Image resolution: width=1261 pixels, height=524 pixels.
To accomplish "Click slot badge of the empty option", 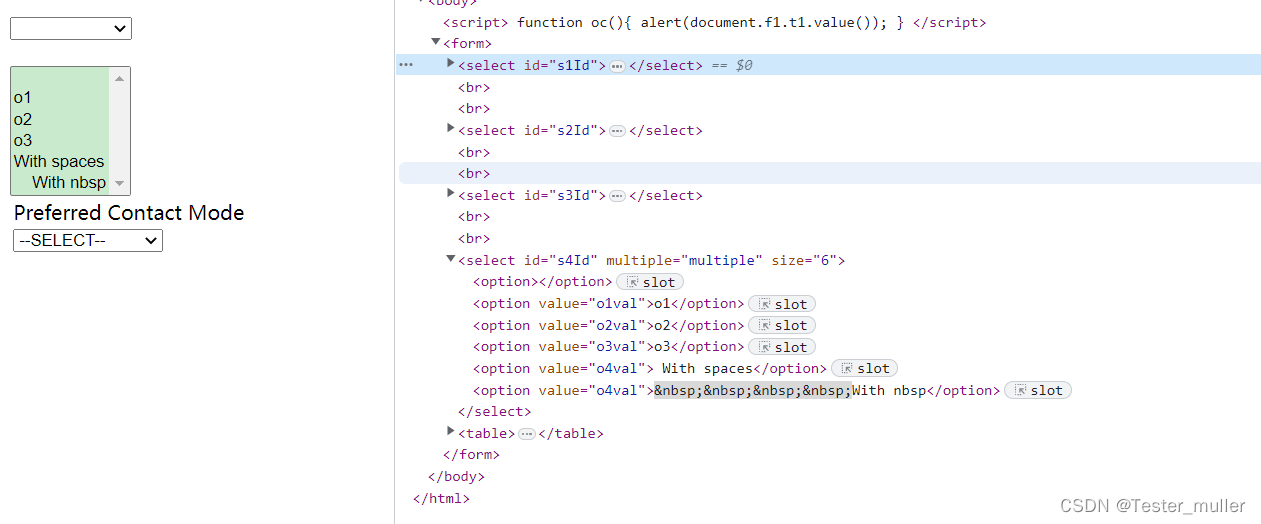I will [x=650, y=282].
